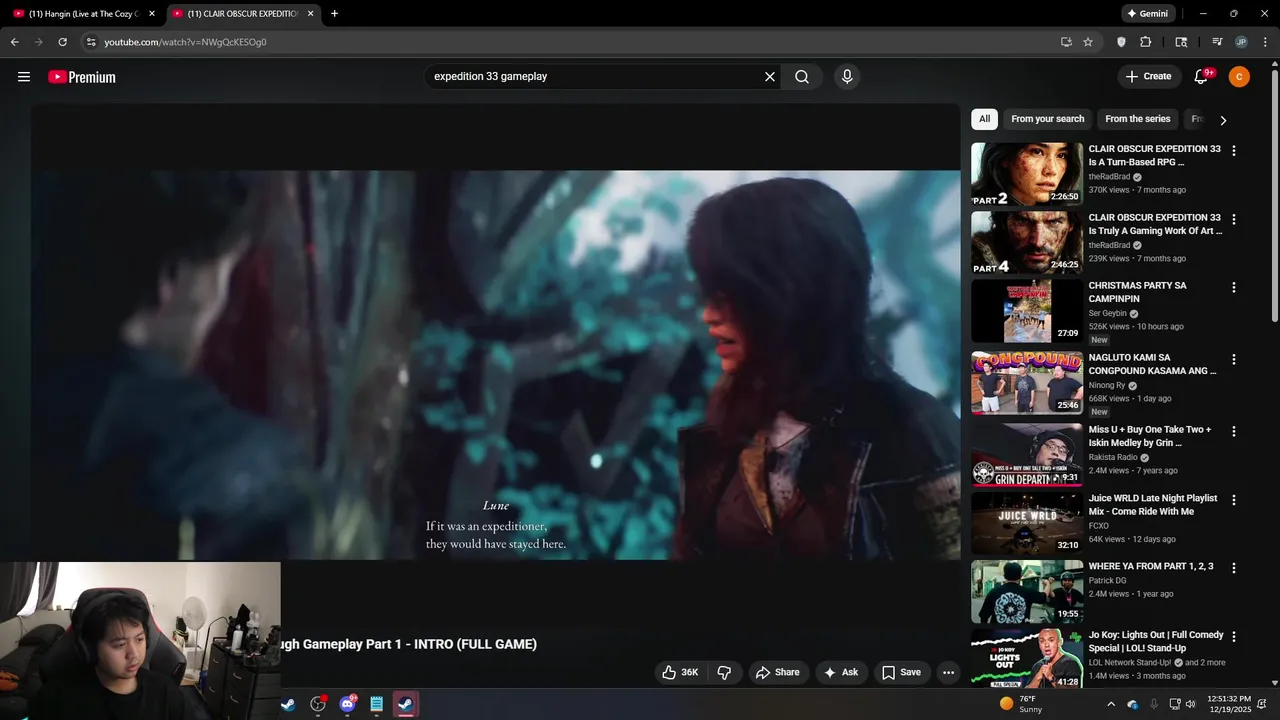Viewport: 1280px width, 720px height.
Task: Open options for Miss U Iskin Medley video
Action: coord(1234,431)
